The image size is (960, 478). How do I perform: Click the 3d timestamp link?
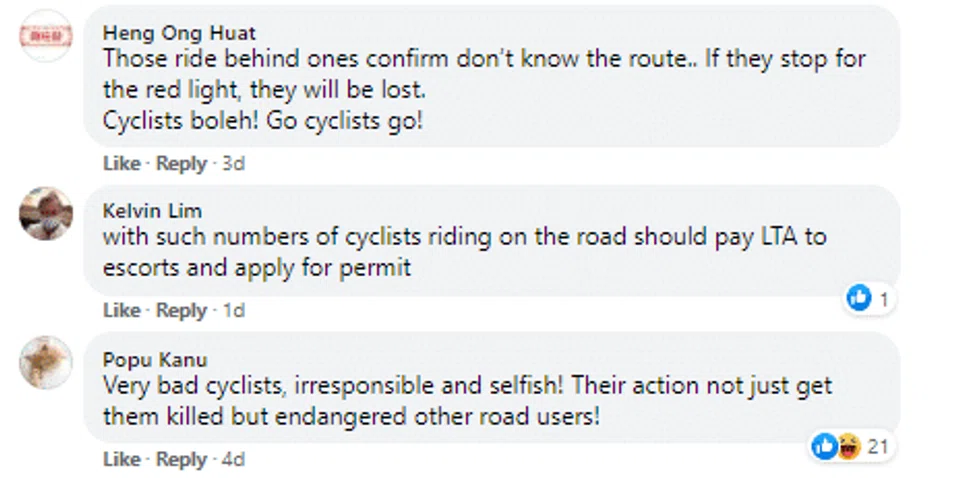(232, 163)
